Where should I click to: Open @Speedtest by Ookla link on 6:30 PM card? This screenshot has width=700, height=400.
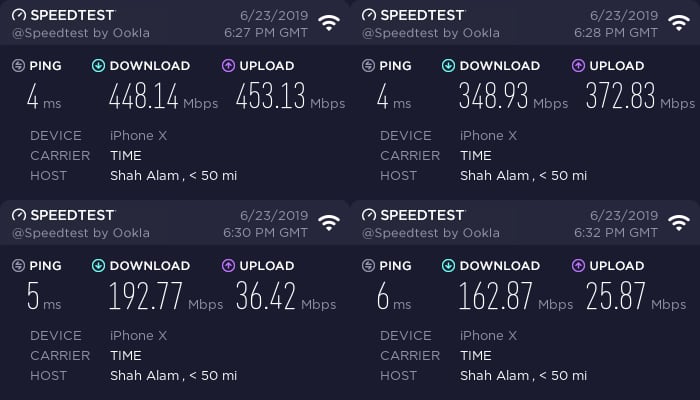[x=81, y=233]
